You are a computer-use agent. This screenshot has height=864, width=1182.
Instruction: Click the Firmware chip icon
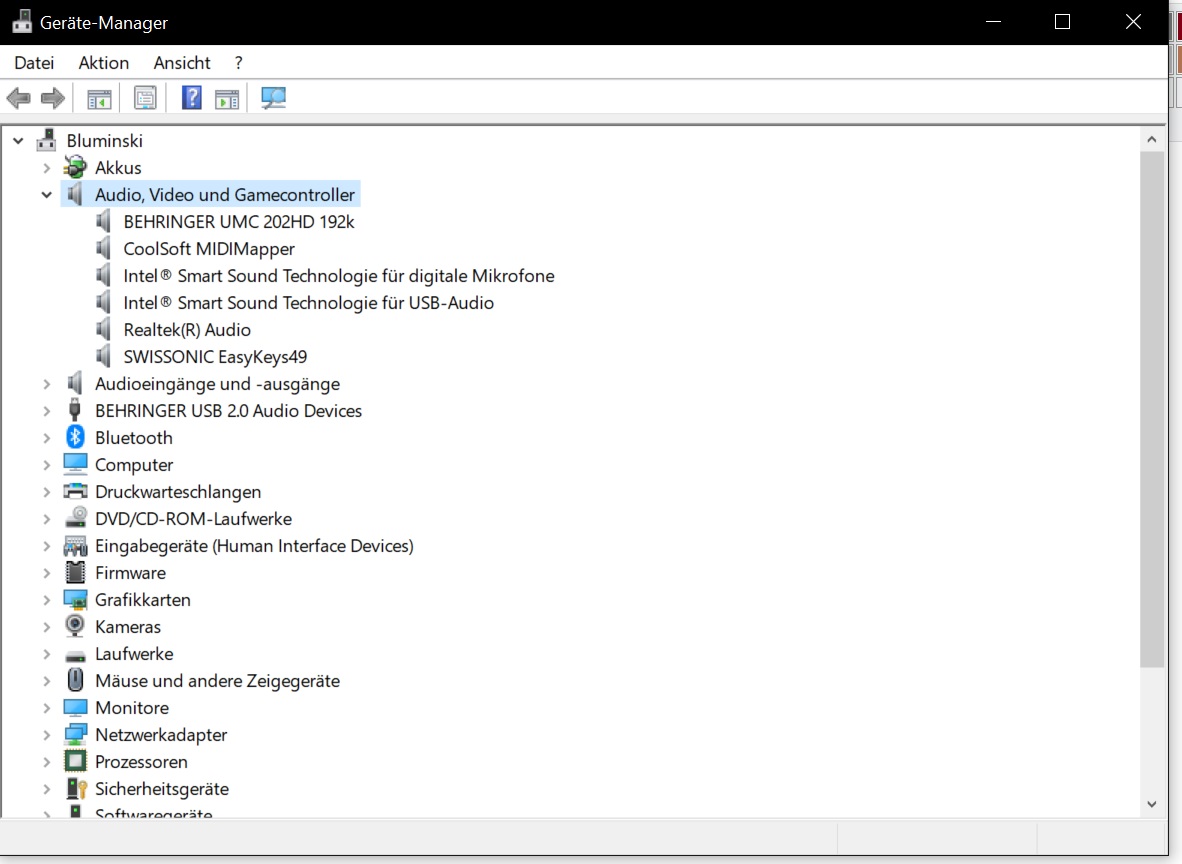click(x=75, y=572)
